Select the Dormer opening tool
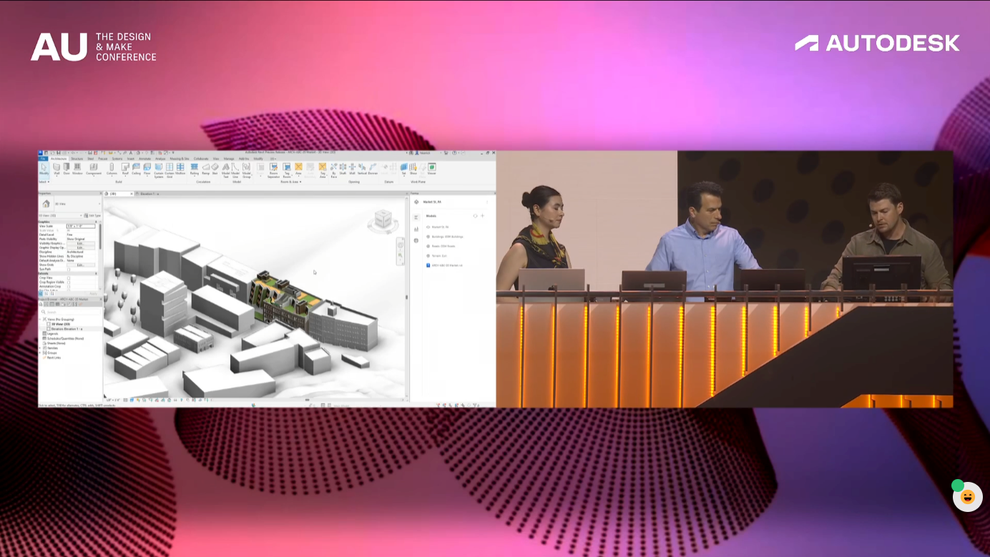The height and width of the screenshot is (557, 990). click(373, 169)
